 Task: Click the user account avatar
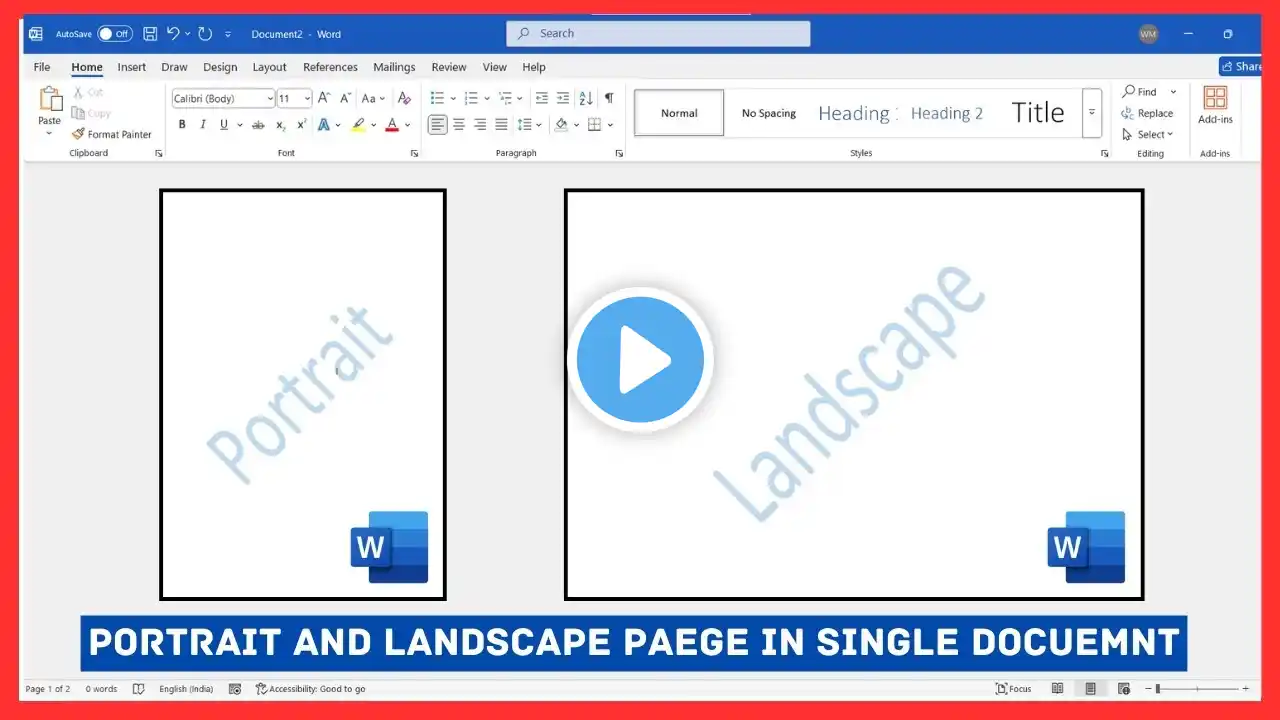point(1148,34)
